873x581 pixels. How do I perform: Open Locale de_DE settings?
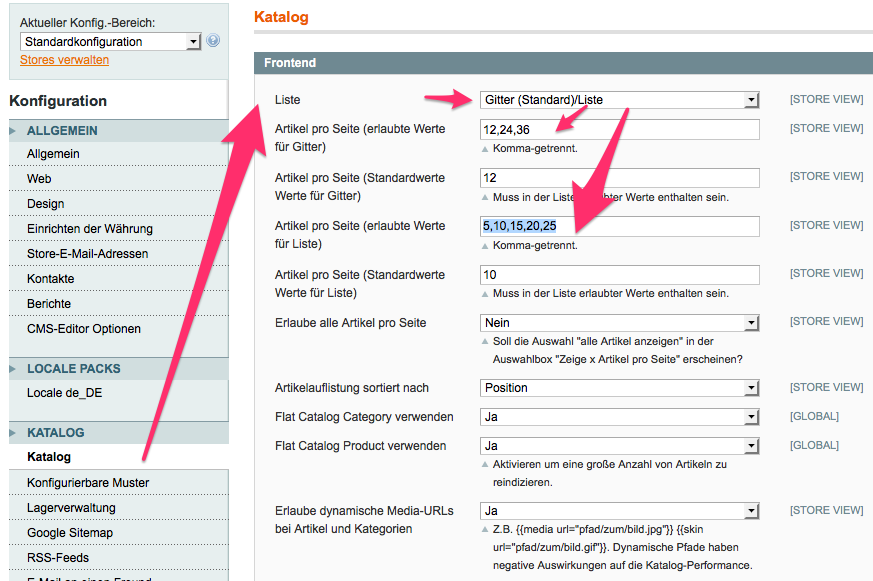click(65, 393)
